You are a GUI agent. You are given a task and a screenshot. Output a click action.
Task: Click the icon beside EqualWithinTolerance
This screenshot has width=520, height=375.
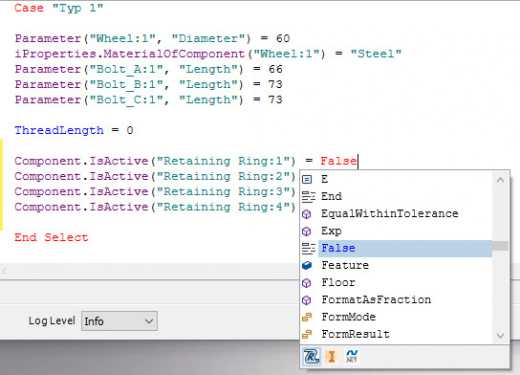click(x=306, y=214)
